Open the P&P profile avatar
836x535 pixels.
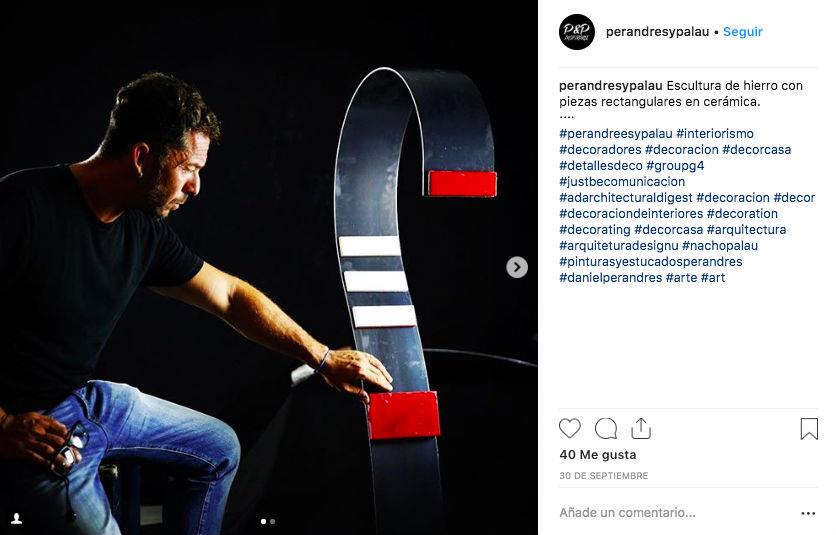pos(576,32)
